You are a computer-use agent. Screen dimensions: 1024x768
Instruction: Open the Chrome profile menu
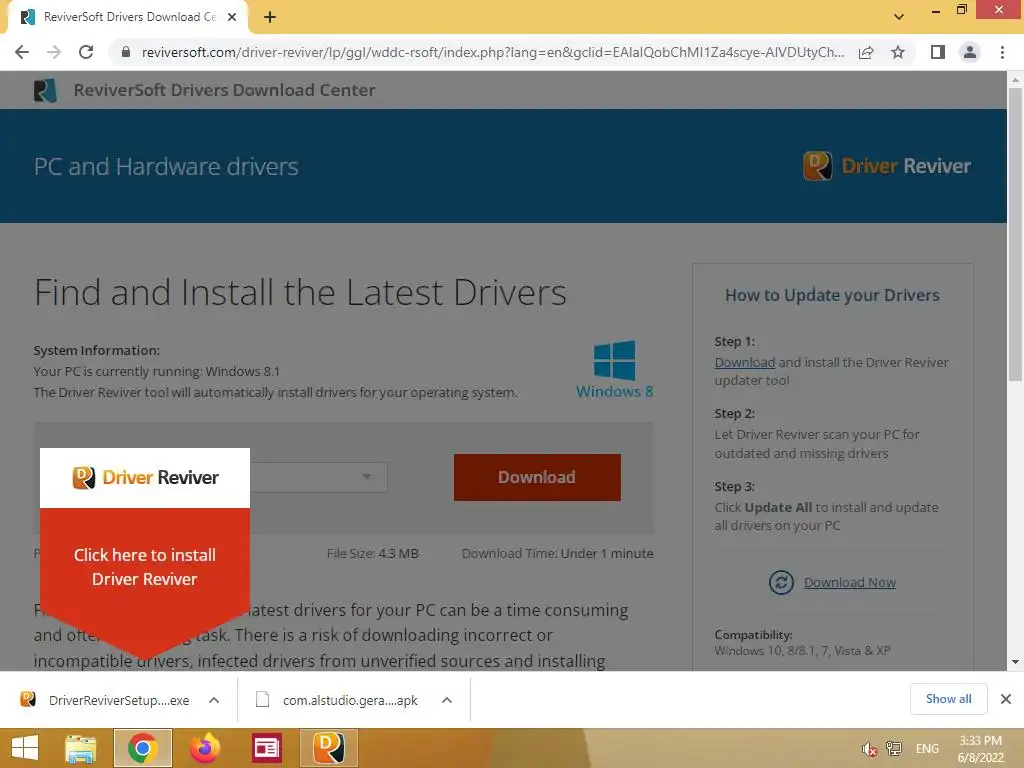pyautogui.click(x=970, y=52)
